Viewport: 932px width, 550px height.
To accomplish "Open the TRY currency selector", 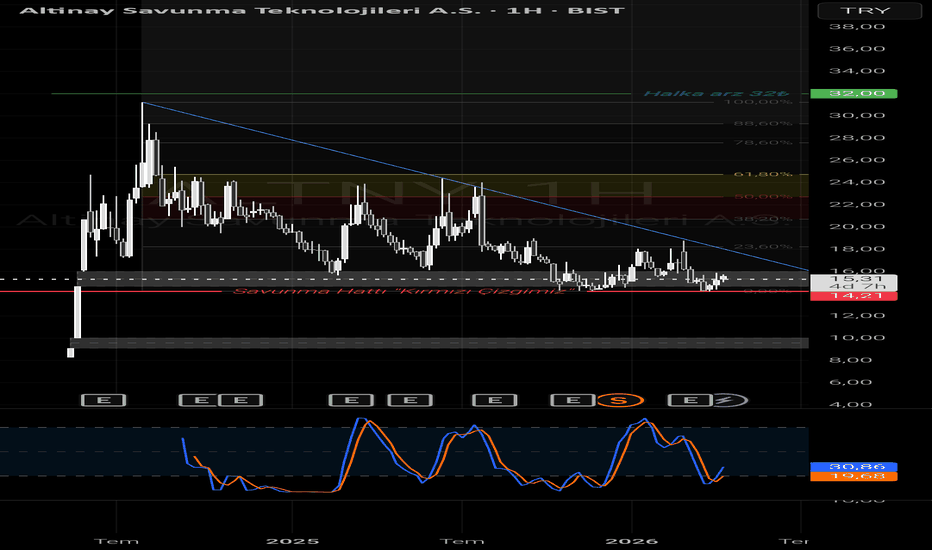I will tap(868, 11).
